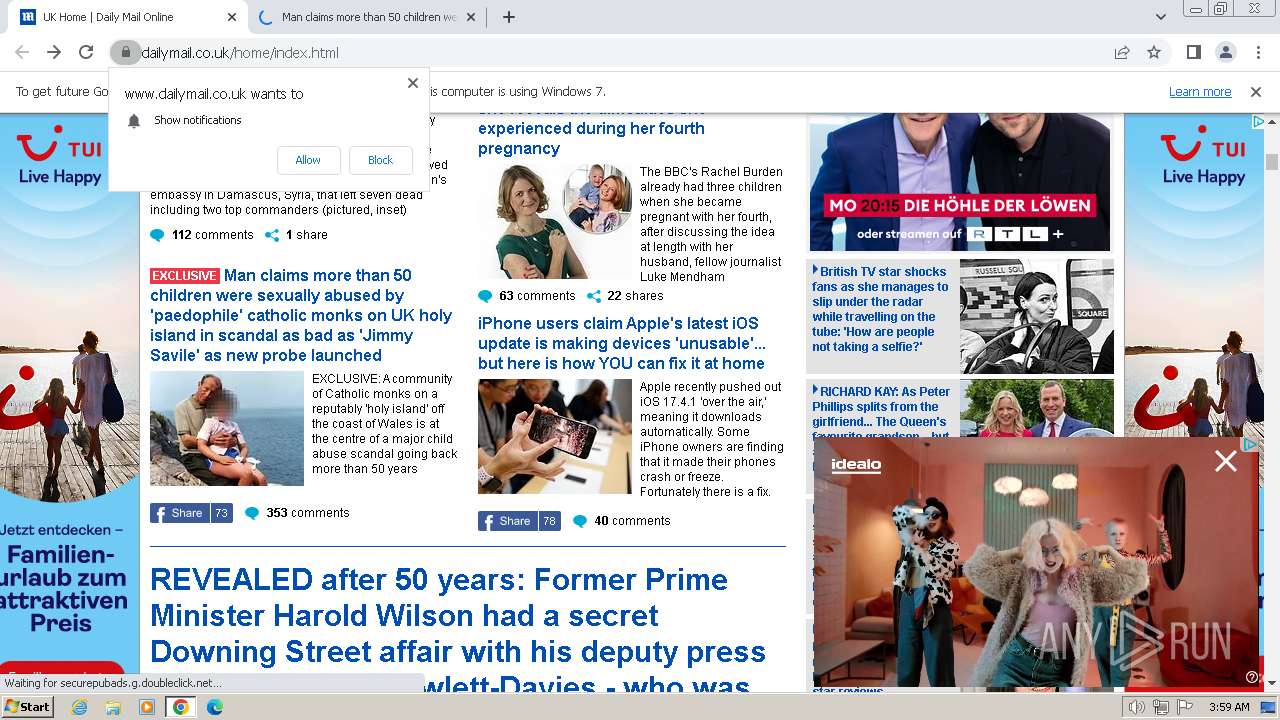
Task: Open the Action Center flag icon
Action: click(1185, 707)
